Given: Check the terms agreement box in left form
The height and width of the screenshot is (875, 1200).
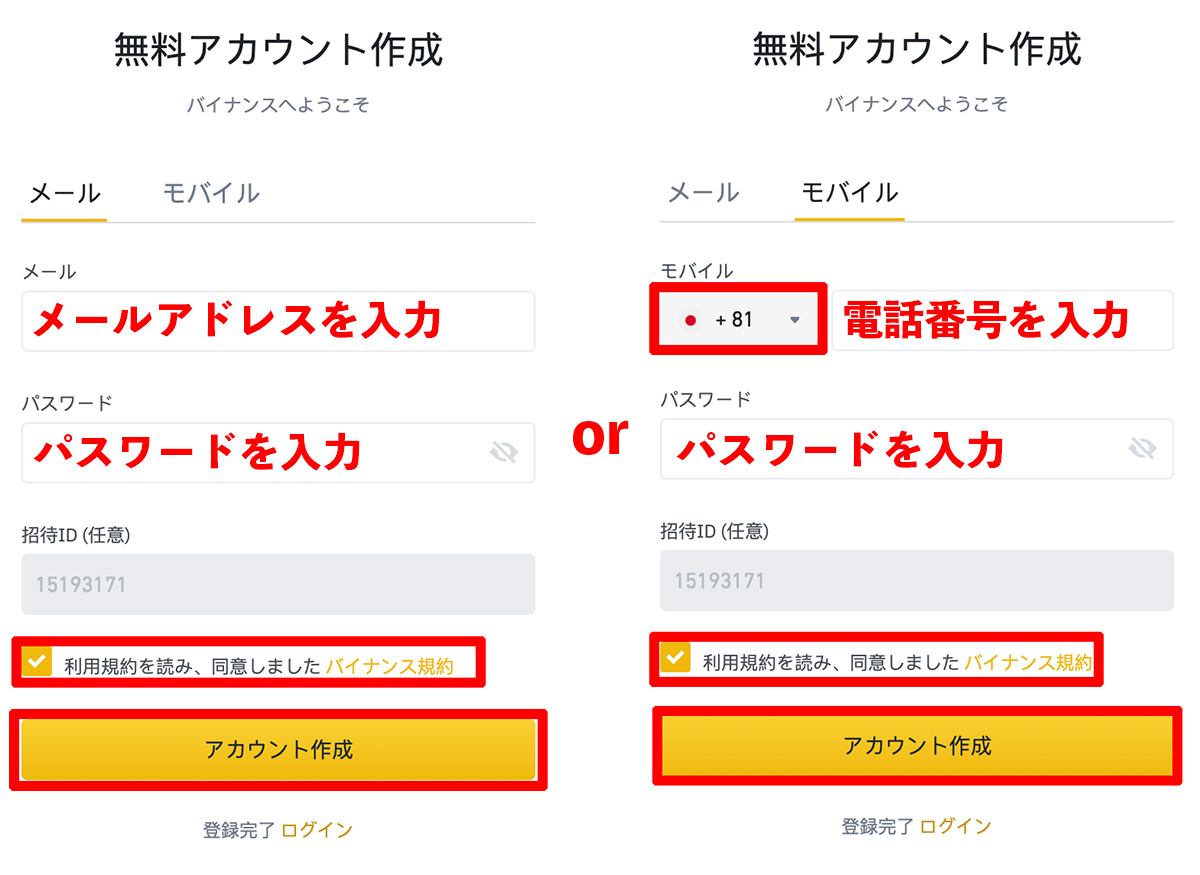Looking at the screenshot, I should (38, 662).
